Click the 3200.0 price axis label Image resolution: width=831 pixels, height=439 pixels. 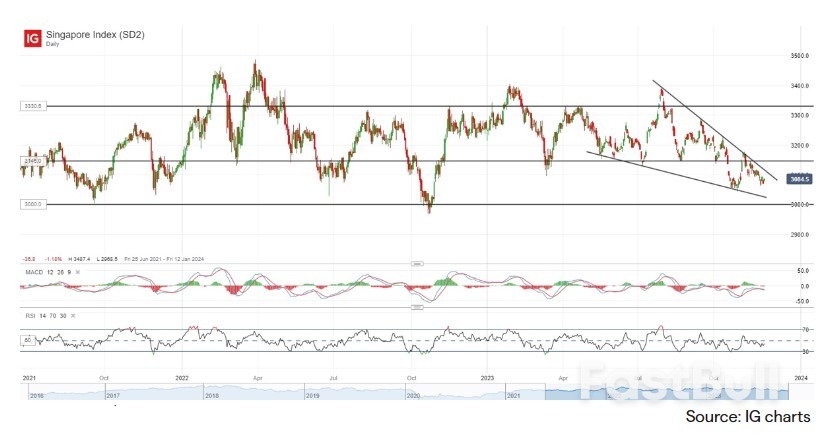click(799, 145)
